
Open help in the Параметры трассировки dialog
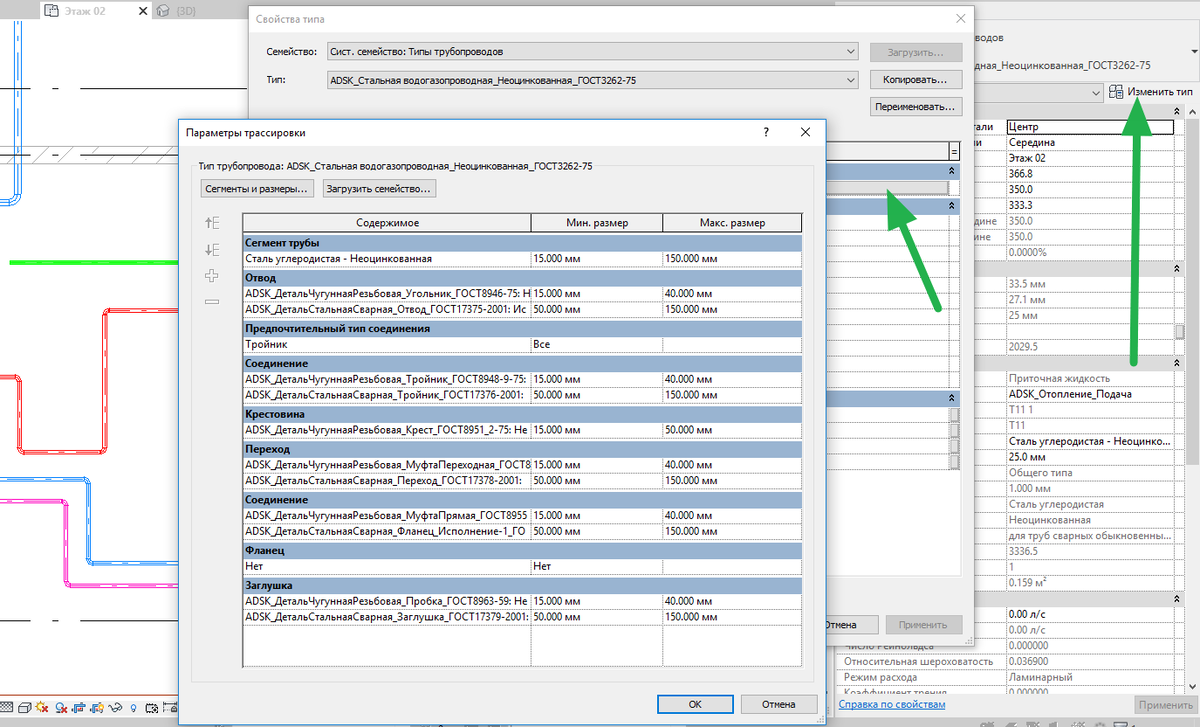(x=765, y=132)
